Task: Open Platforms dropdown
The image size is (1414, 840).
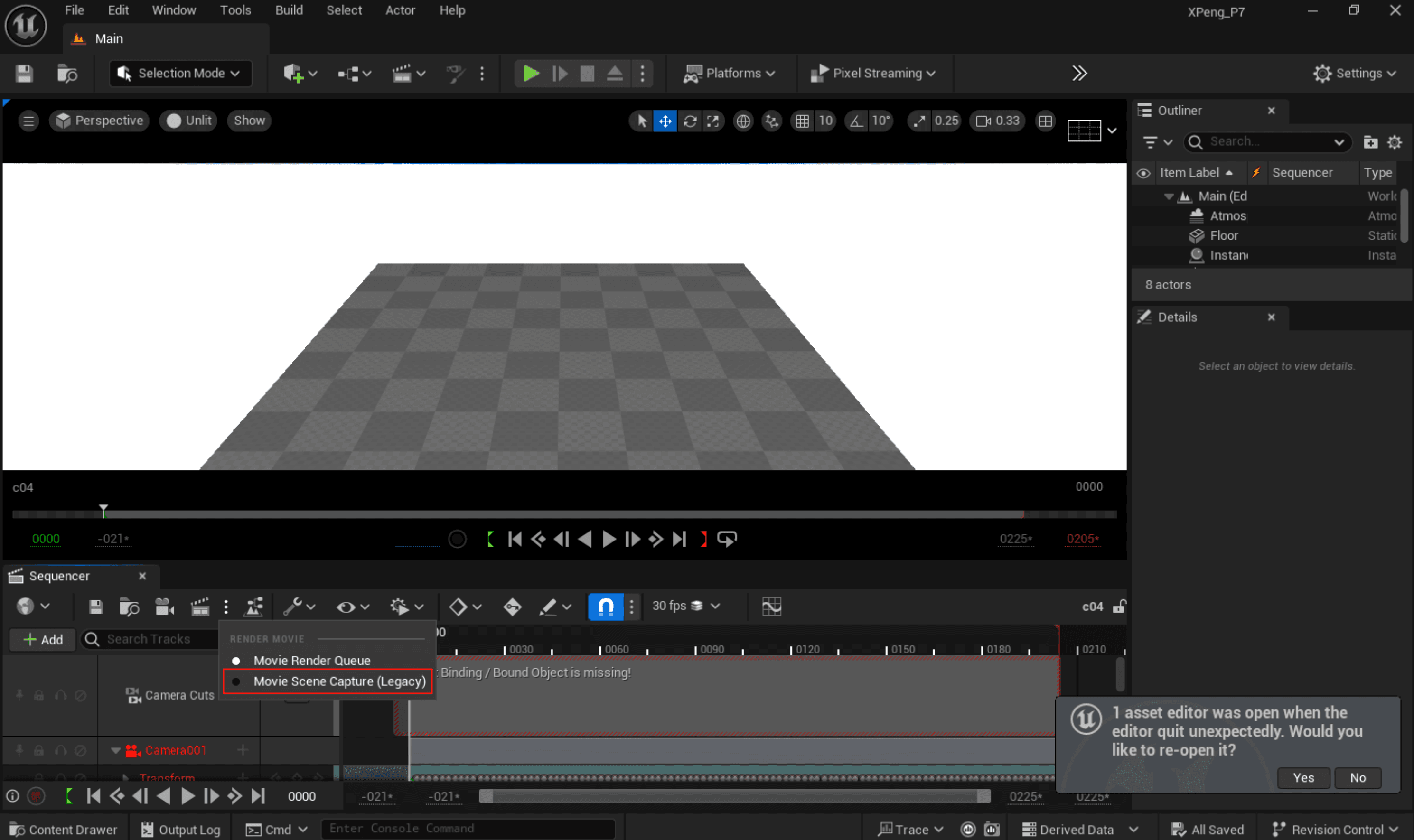Action: tap(729, 74)
